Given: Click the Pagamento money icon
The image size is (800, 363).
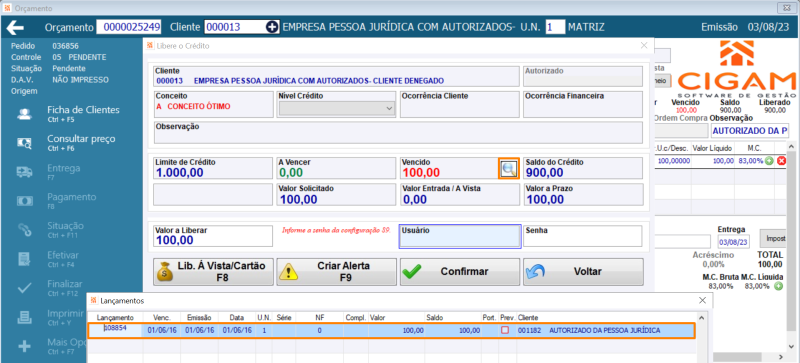Looking at the screenshot, I should [24, 201].
